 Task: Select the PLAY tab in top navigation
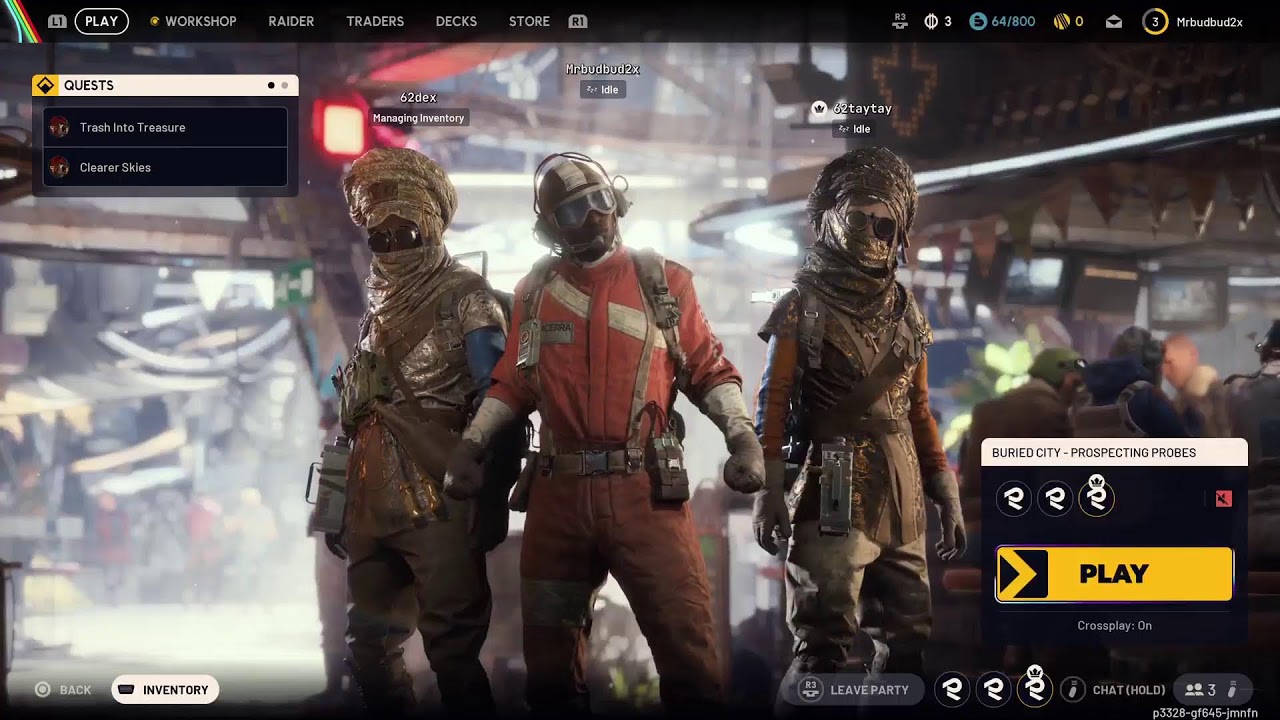coord(101,21)
